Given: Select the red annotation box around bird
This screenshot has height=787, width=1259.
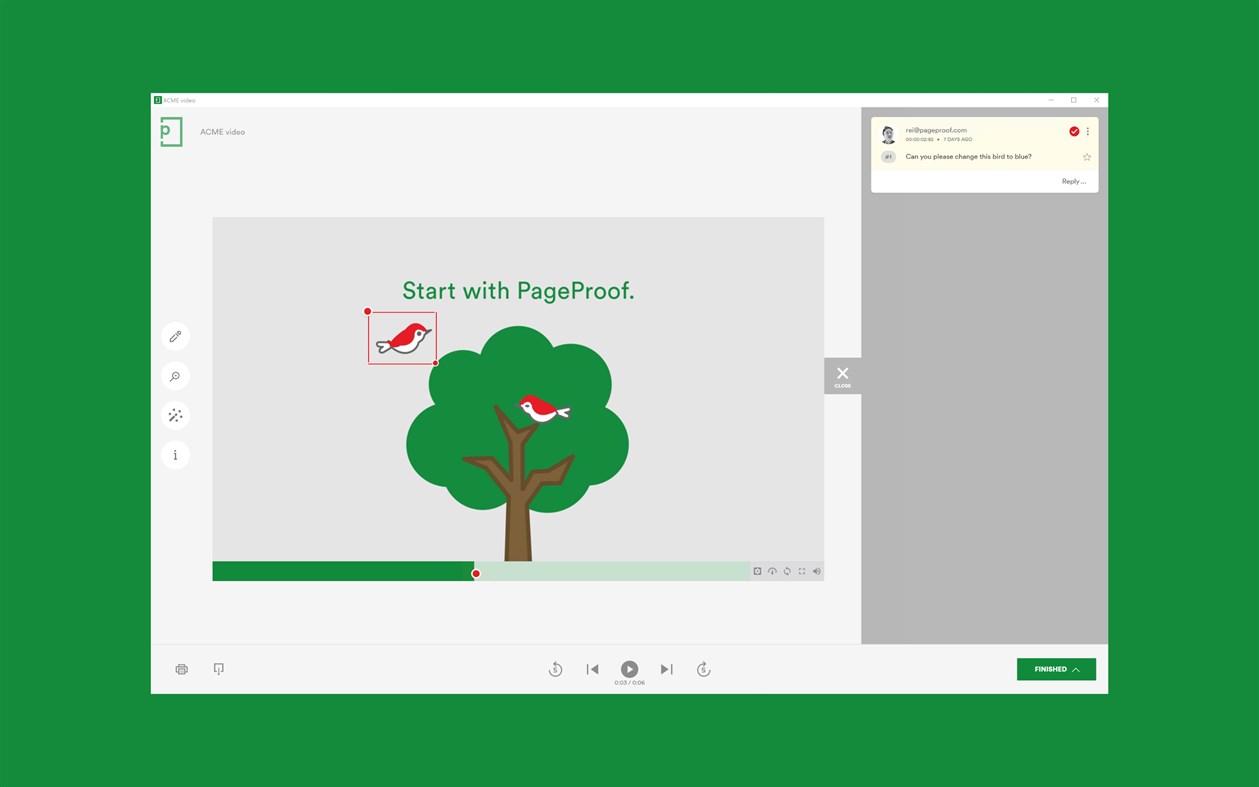Looking at the screenshot, I should (402, 338).
